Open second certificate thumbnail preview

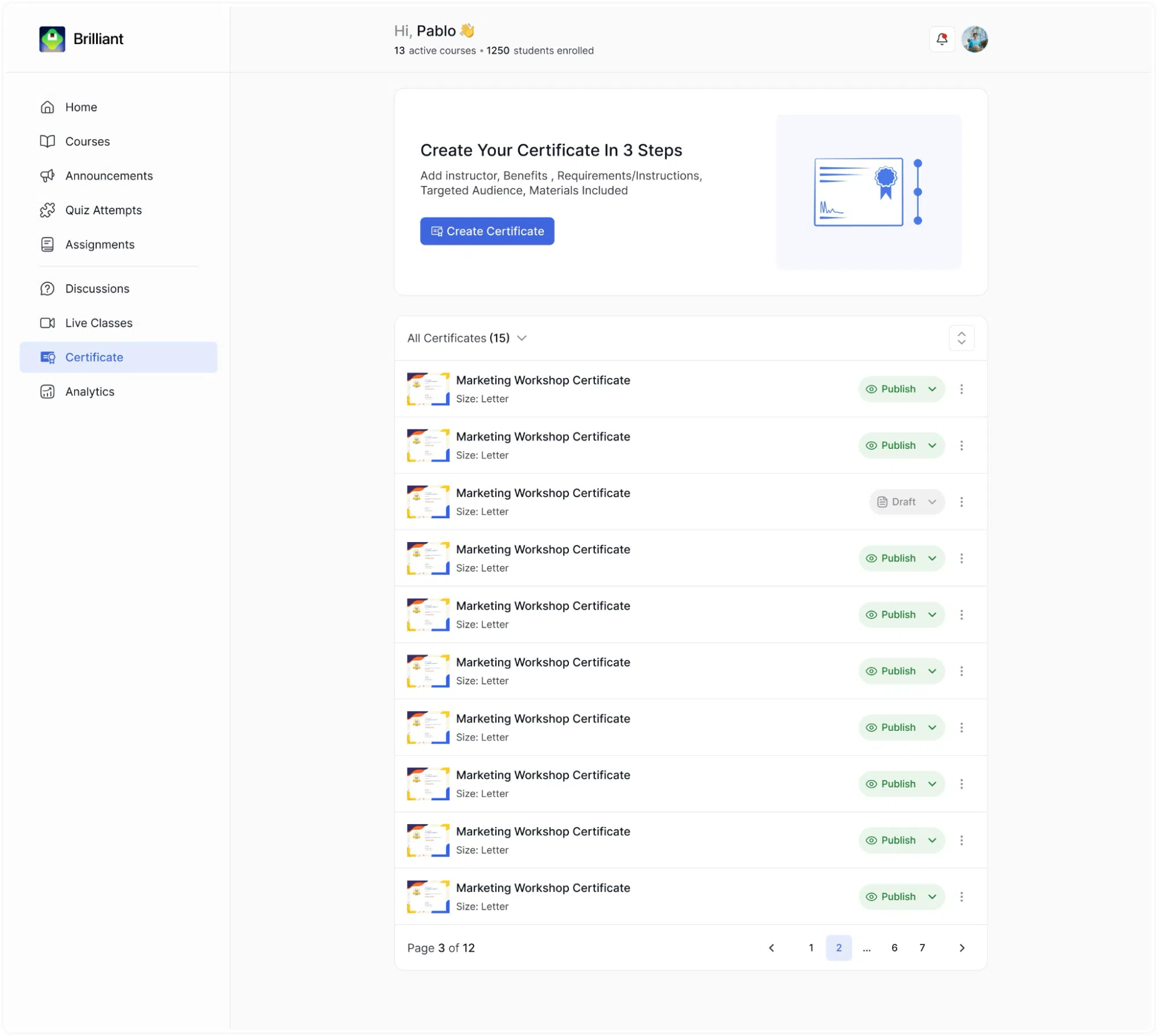428,445
